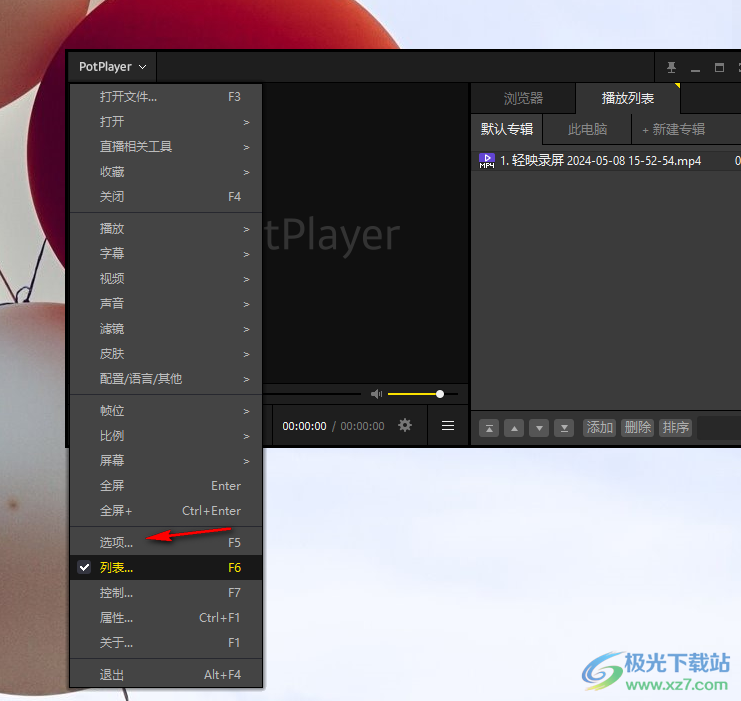This screenshot has width=741, height=701.
Task: Expand the 打开 submenu
Action: click(166, 122)
